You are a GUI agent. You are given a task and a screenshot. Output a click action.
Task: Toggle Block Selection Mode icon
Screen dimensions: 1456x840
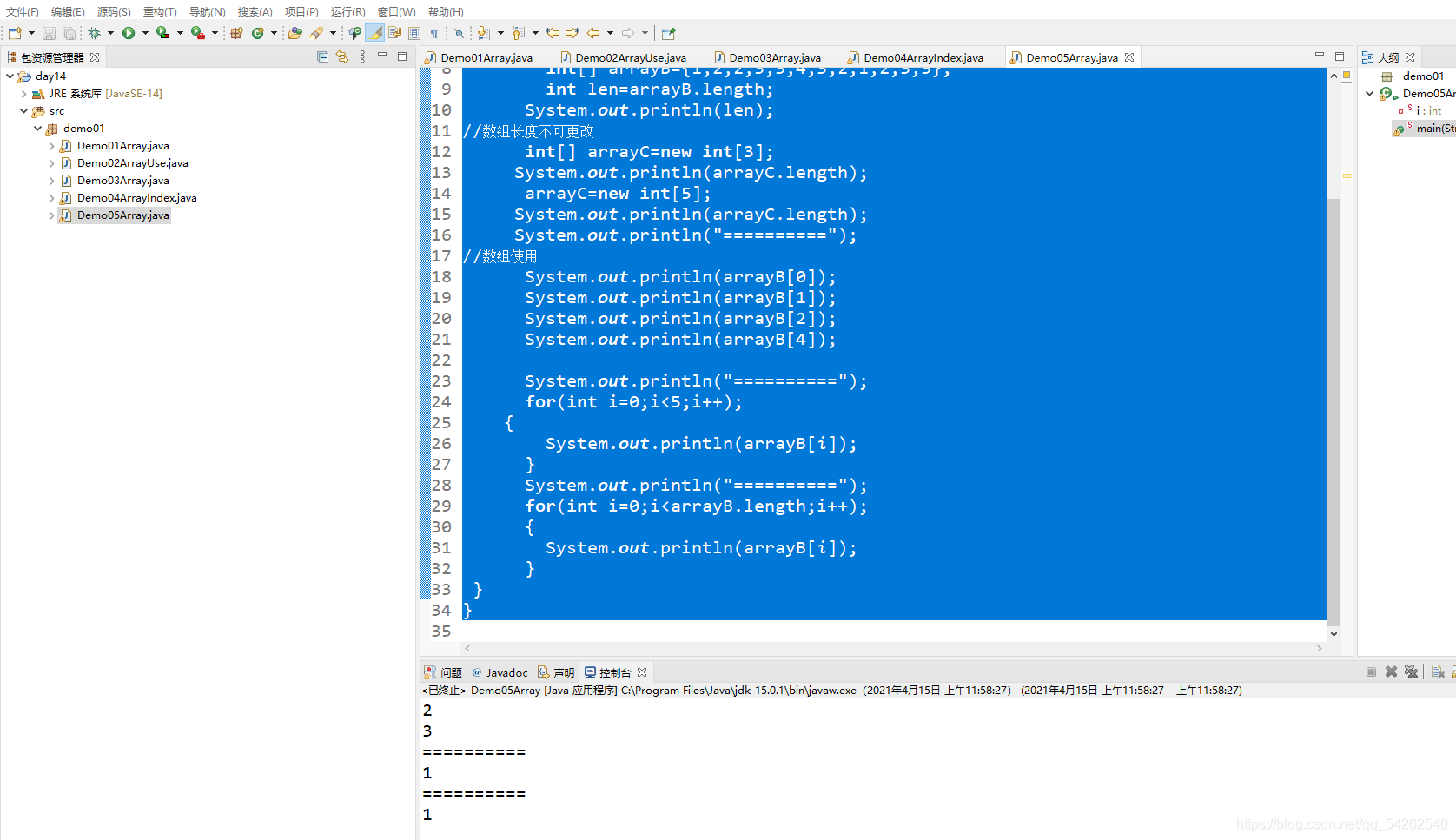click(x=414, y=33)
